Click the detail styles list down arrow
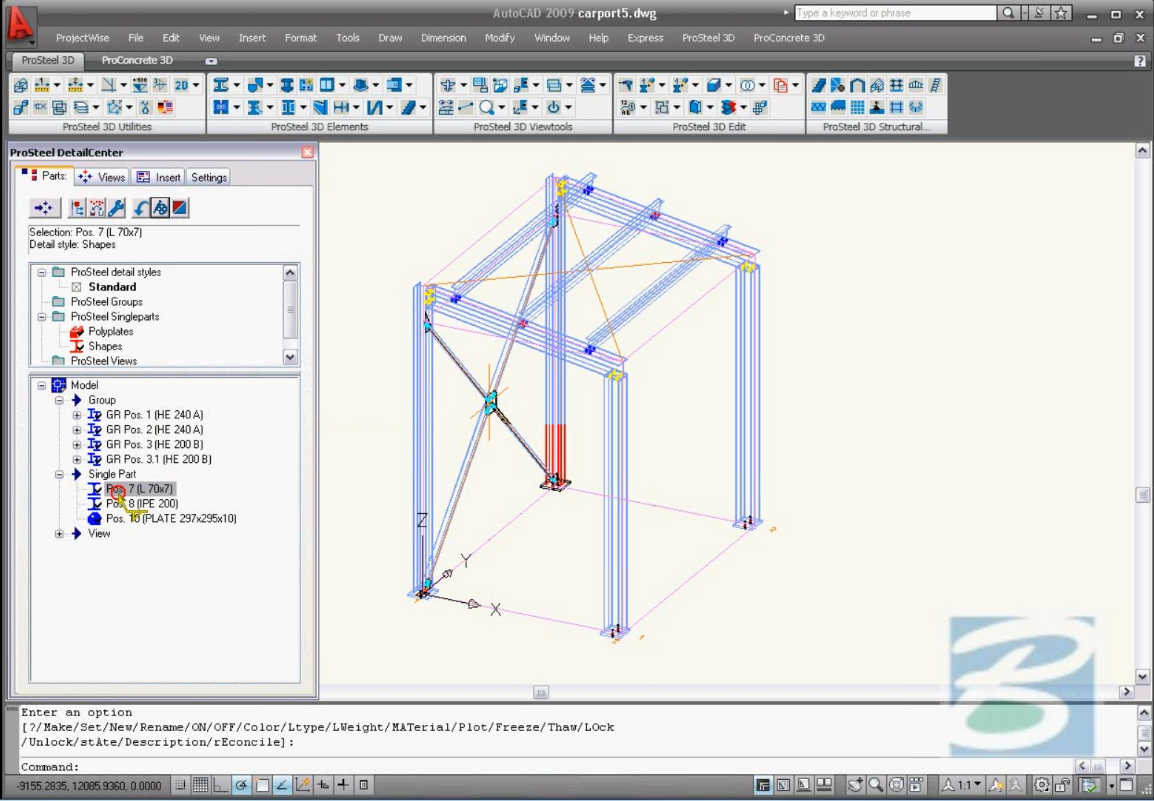Image resolution: width=1154 pixels, height=801 pixels. pyautogui.click(x=290, y=358)
